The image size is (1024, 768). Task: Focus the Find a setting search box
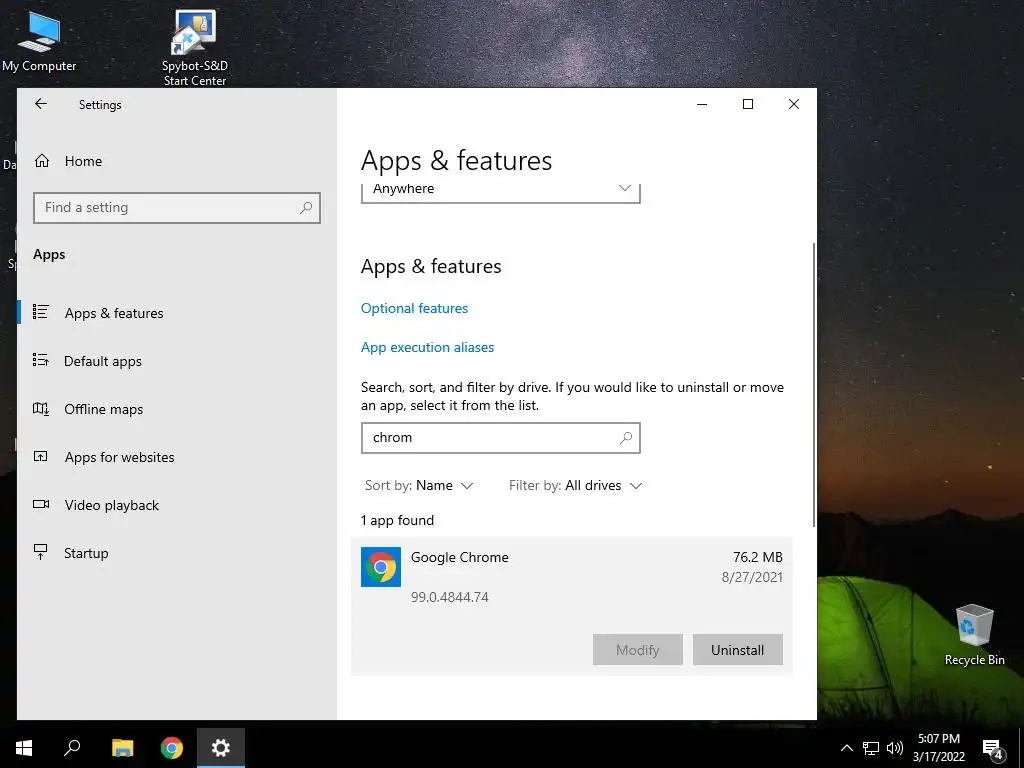[176, 208]
